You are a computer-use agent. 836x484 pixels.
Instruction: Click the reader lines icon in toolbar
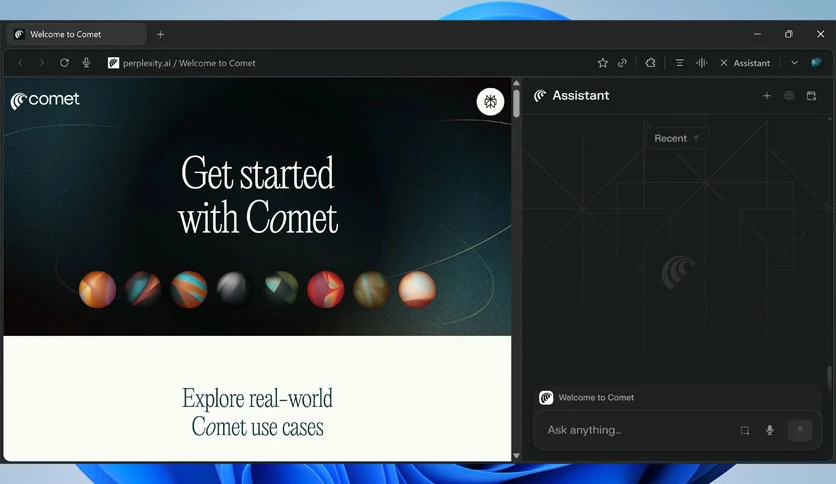679,63
